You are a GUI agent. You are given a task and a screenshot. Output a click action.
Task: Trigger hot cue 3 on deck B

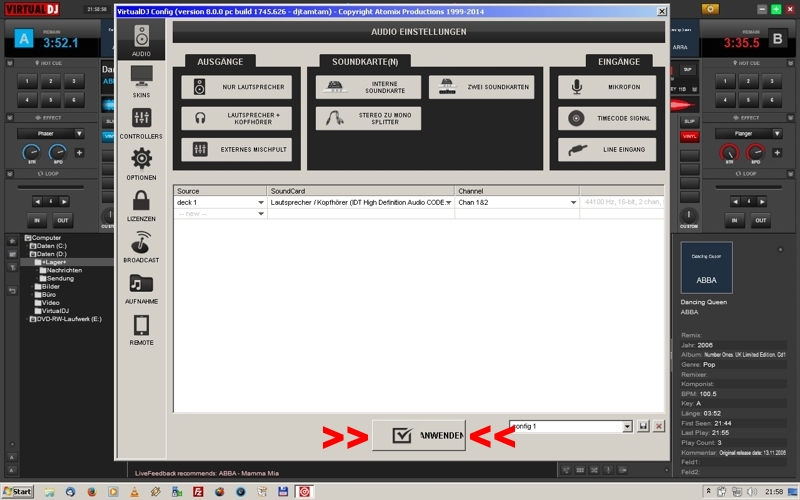pyautogui.click(x=772, y=81)
